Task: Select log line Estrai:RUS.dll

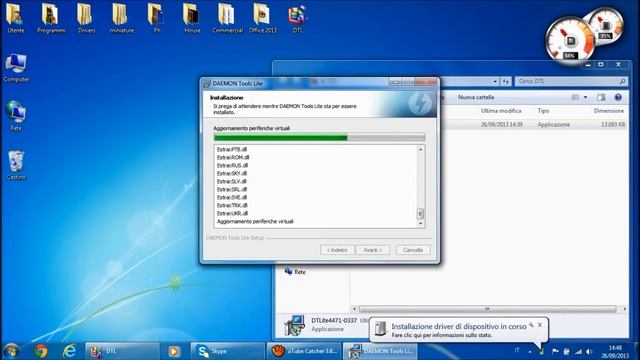Action: coord(232,165)
